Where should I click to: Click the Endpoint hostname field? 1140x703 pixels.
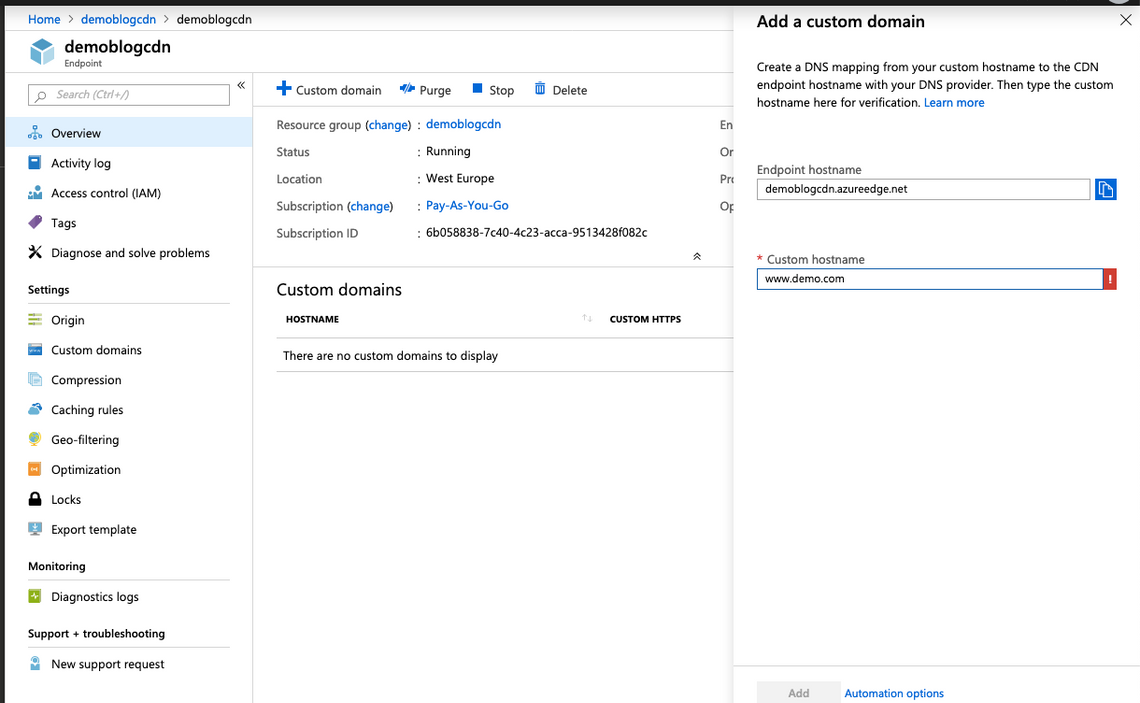pyautogui.click(x=923, y=189)
